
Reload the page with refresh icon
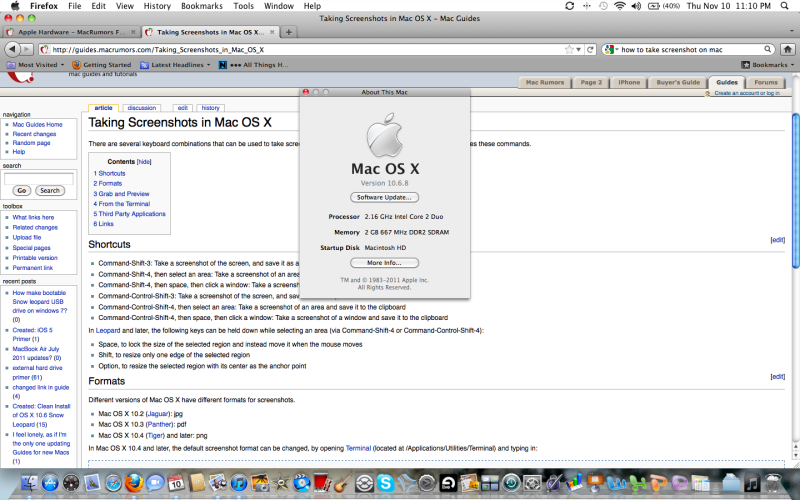[x=590, y=49]
